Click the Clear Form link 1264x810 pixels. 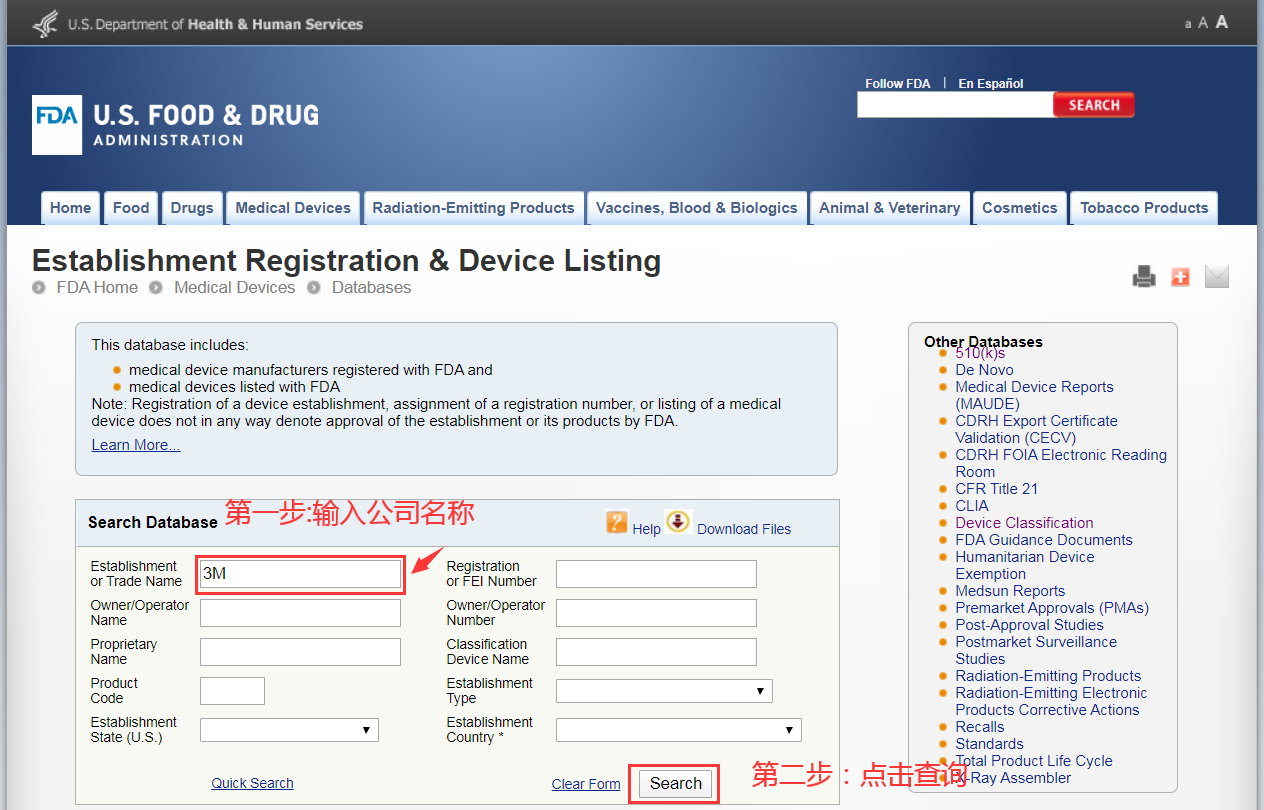[x=586, y=784]
